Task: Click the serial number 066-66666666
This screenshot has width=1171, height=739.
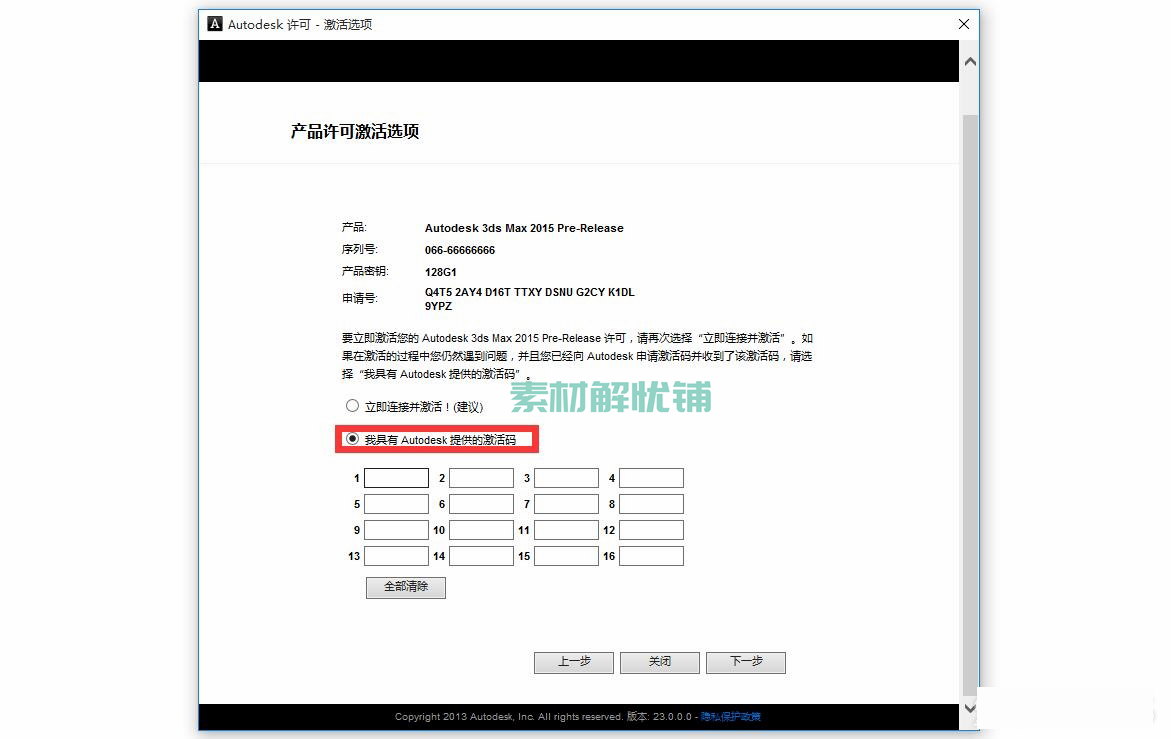Action: click(x=460, y=250)
